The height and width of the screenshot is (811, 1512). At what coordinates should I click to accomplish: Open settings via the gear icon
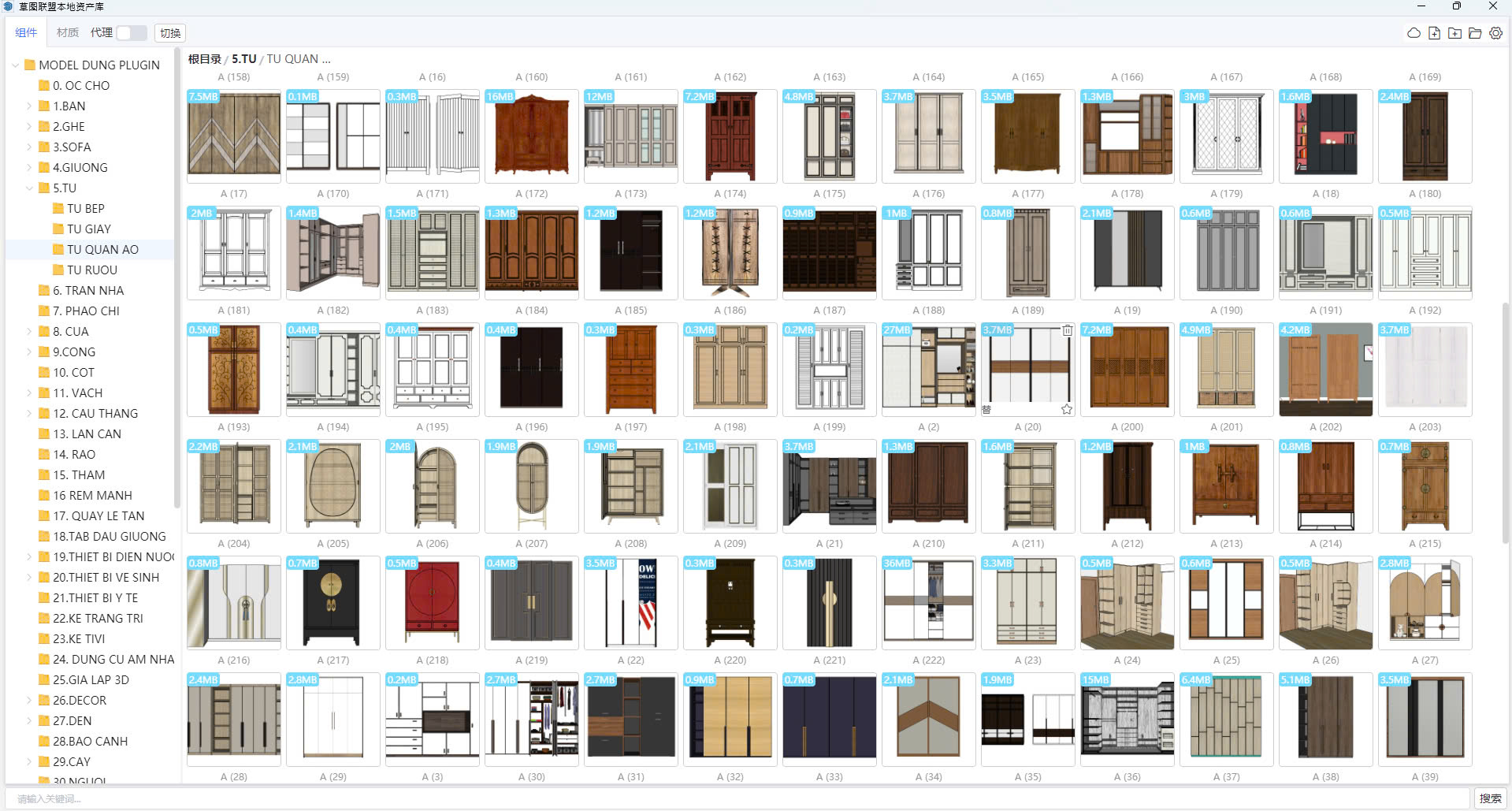1495,33
